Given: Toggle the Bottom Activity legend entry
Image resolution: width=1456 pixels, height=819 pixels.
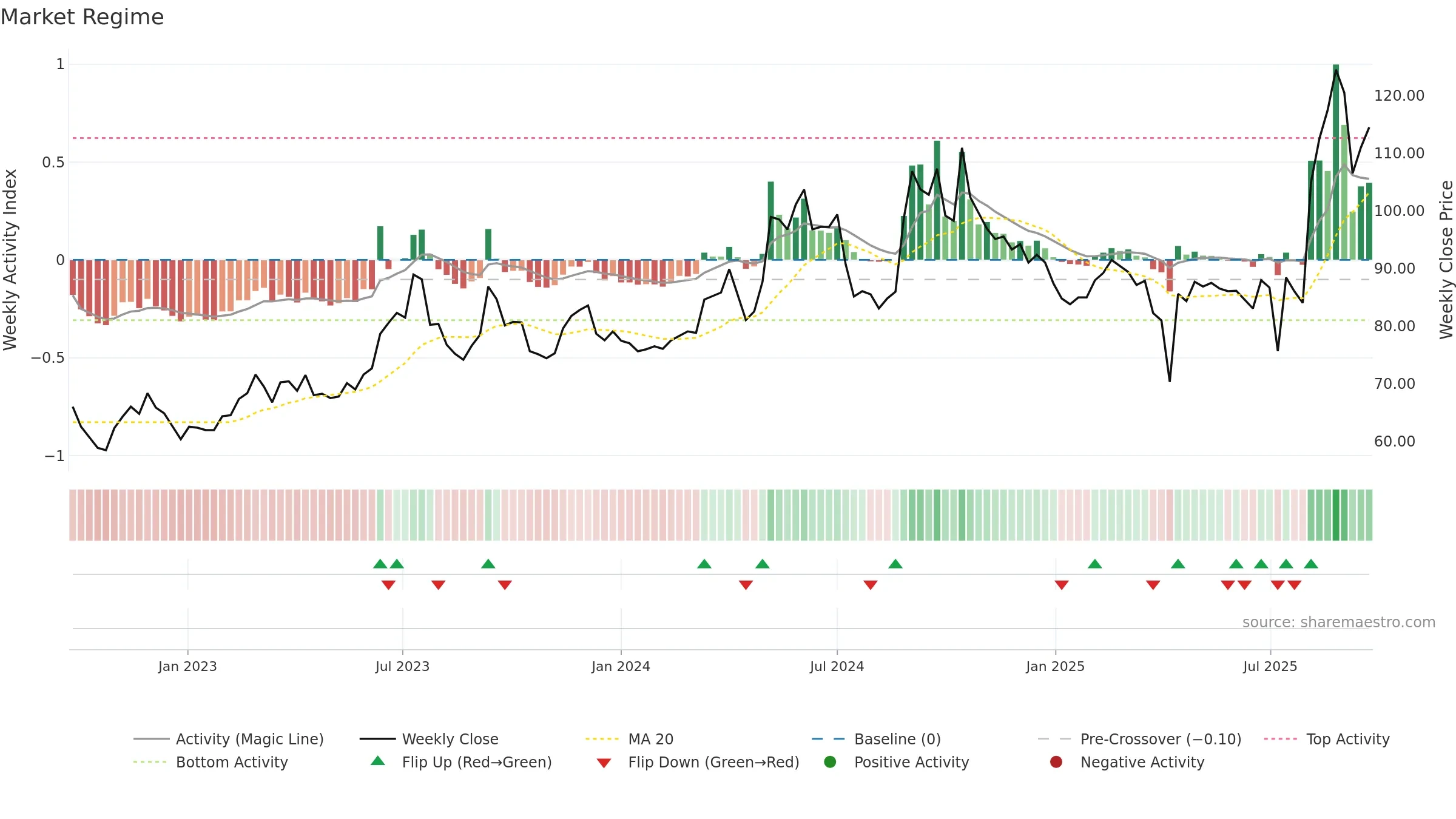Looking at the screenshot, I should click(x=211, y=762).
